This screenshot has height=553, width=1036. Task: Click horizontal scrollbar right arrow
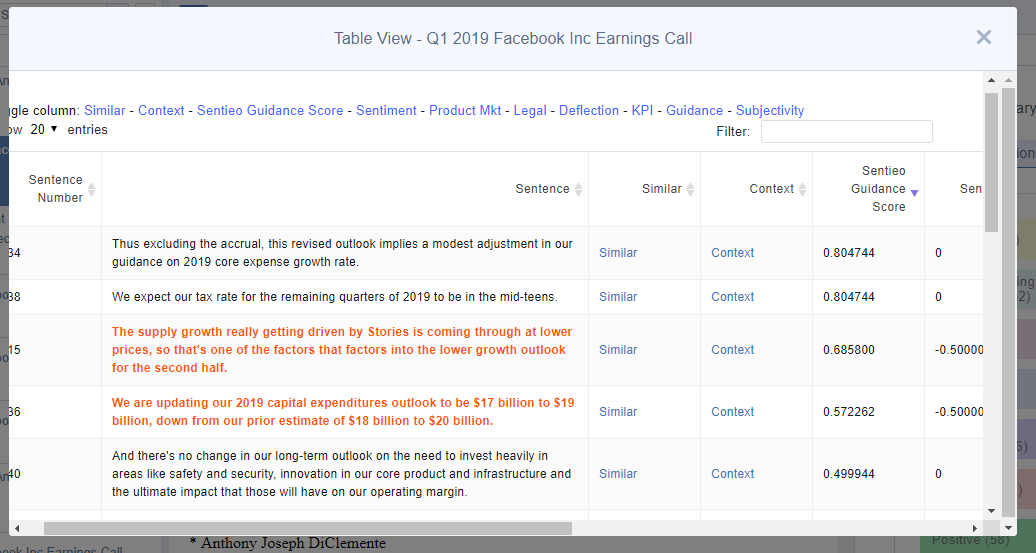tap(974, 528)
